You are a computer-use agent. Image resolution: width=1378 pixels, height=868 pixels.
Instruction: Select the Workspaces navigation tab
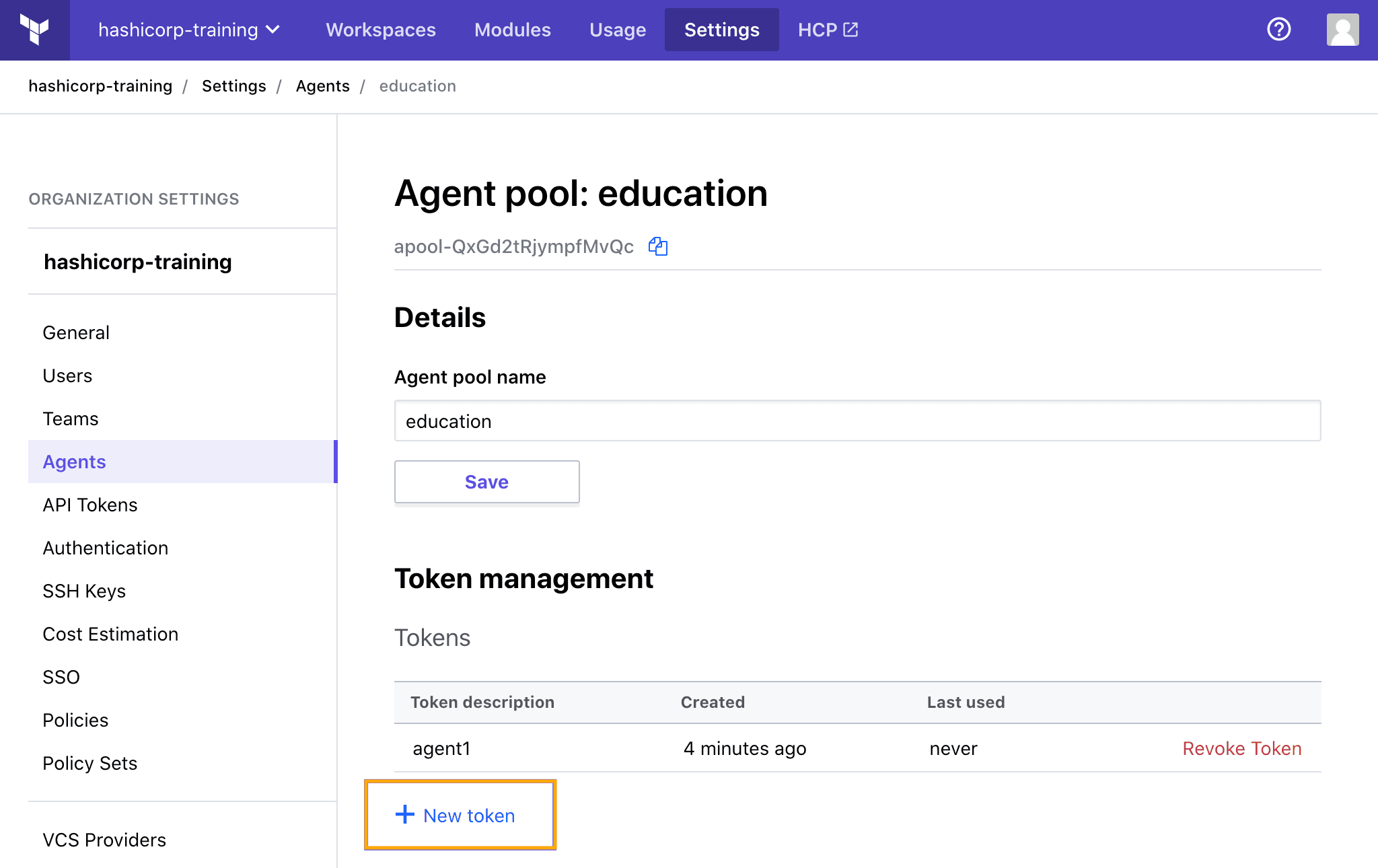(x=382, y=30)
